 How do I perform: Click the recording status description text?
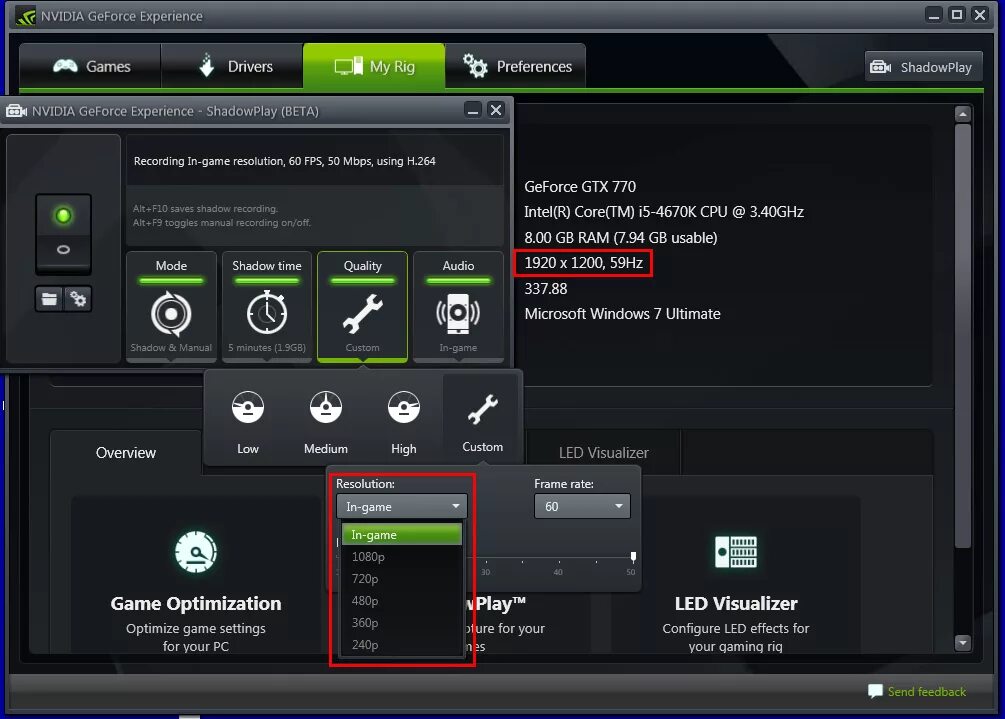(285, 161)
